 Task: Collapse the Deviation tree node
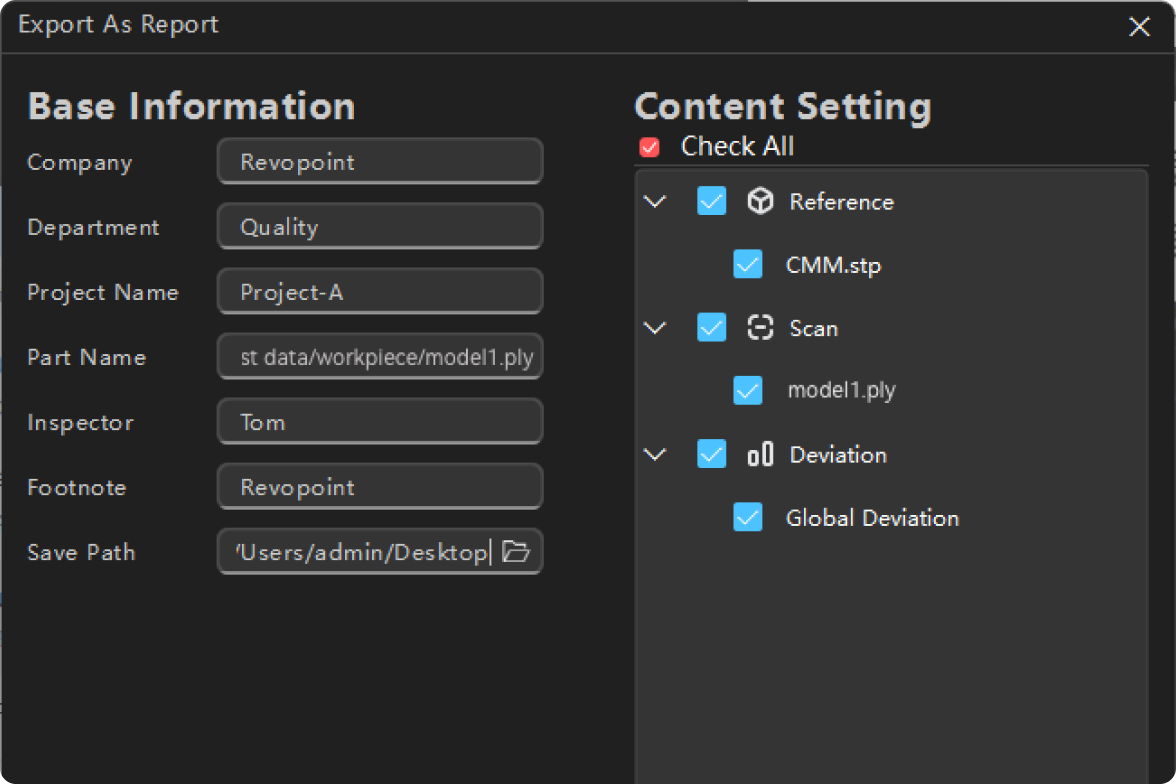pos(655,455)
